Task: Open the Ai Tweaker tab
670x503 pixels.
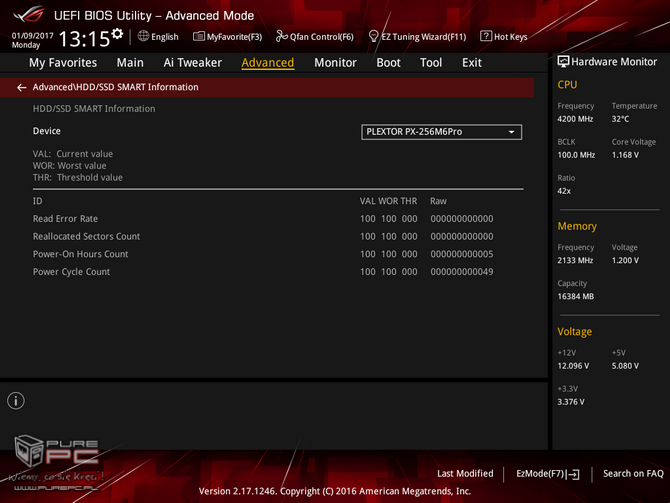Action: [x=192, y=62]
